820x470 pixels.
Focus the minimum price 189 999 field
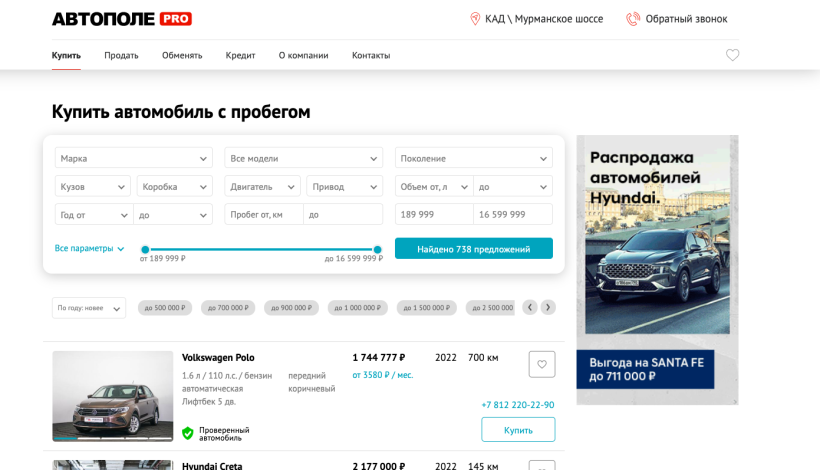pyautogui.click(x=434, y=214)
